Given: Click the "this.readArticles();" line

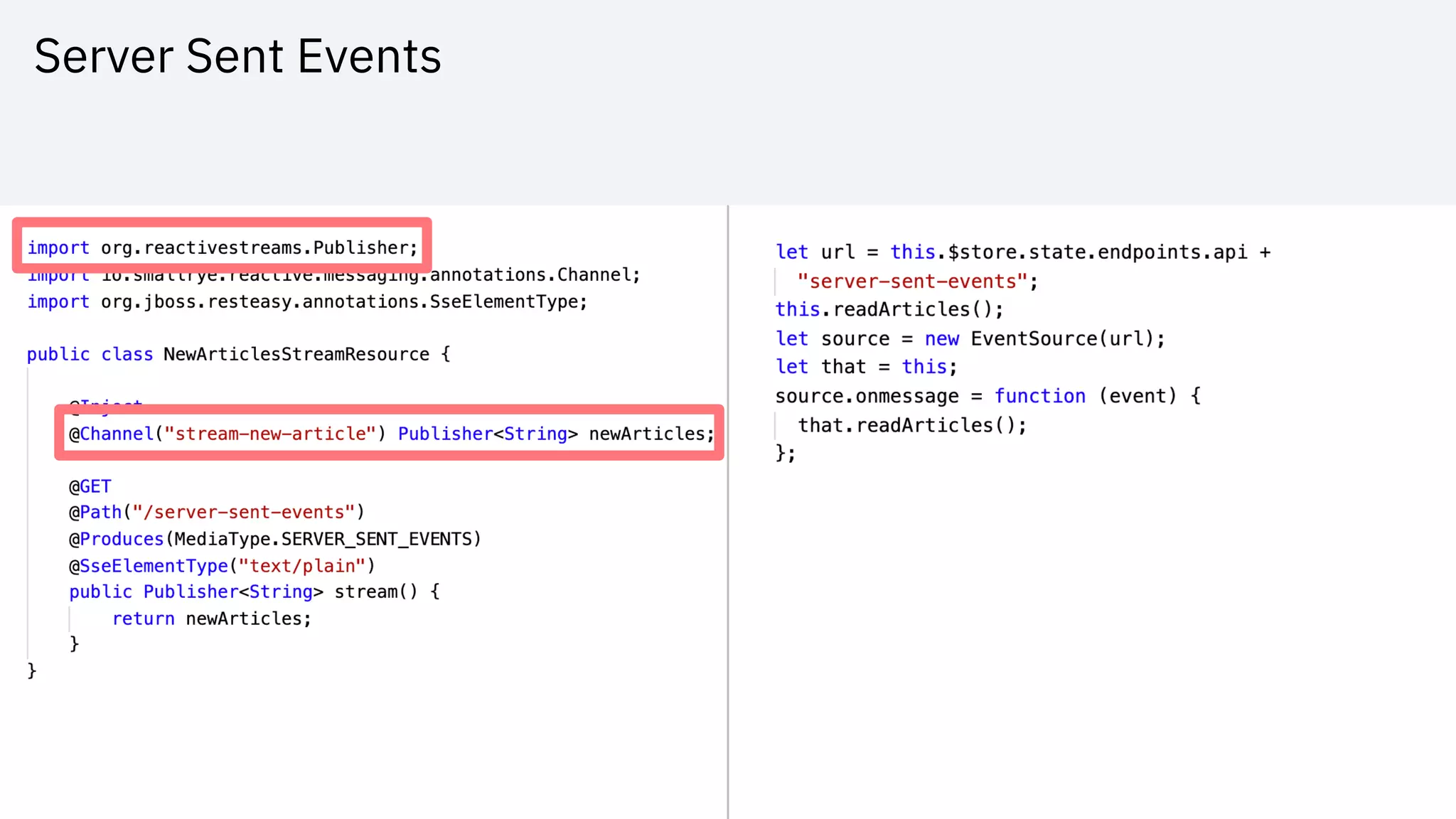Looking at the screenshot, I should click(889, 309).
